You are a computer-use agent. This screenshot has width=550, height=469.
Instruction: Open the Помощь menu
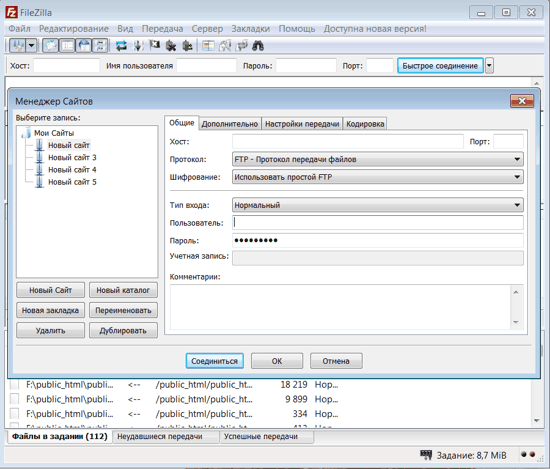point(297,28)
